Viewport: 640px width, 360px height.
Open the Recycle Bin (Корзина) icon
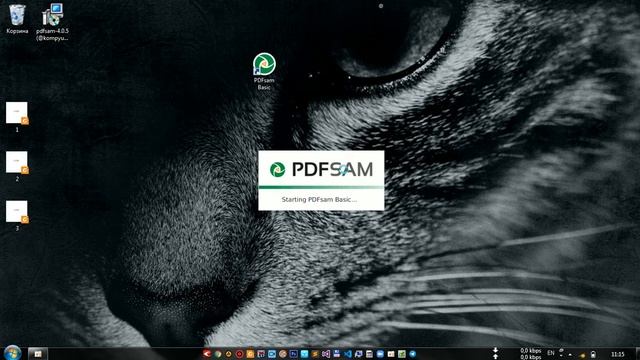17,19
